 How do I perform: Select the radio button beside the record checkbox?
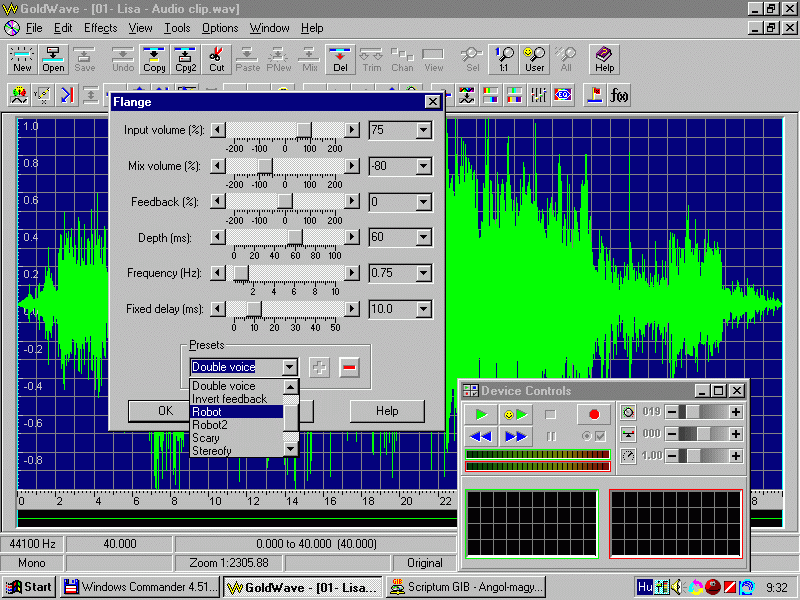(587, 436)
